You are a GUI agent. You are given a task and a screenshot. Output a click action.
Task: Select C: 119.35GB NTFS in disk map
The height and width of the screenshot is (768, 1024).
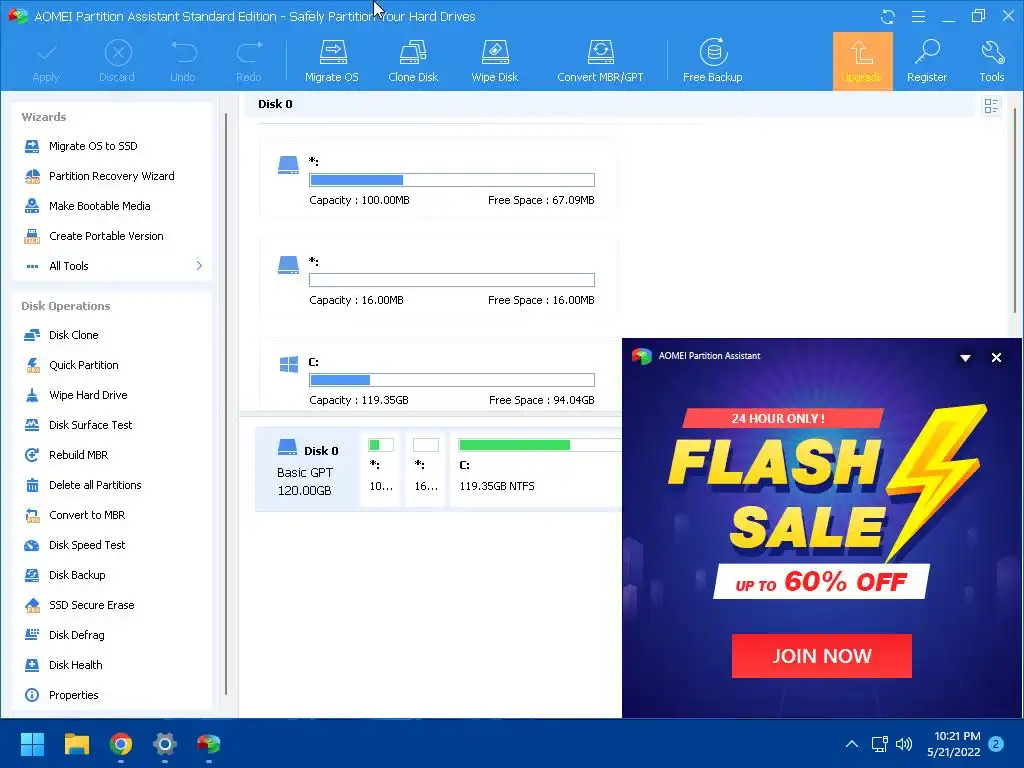pos(536,469)
